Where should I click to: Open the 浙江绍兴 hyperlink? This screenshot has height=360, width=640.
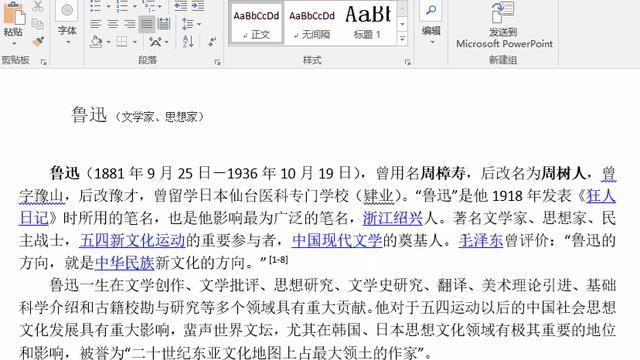point(393,218)
